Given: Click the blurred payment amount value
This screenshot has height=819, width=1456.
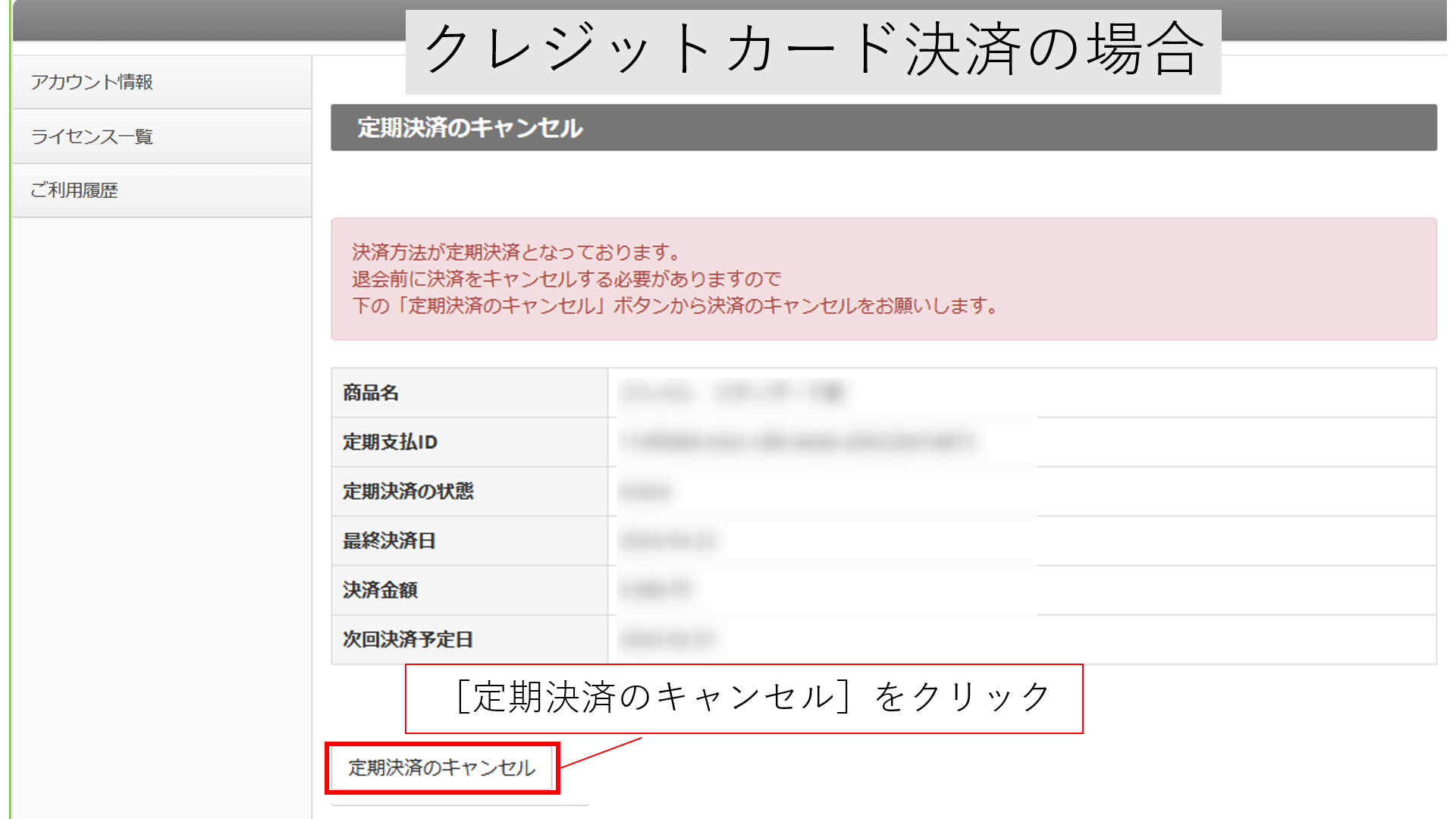Looking at the screenshot, I should pos(656,590).
